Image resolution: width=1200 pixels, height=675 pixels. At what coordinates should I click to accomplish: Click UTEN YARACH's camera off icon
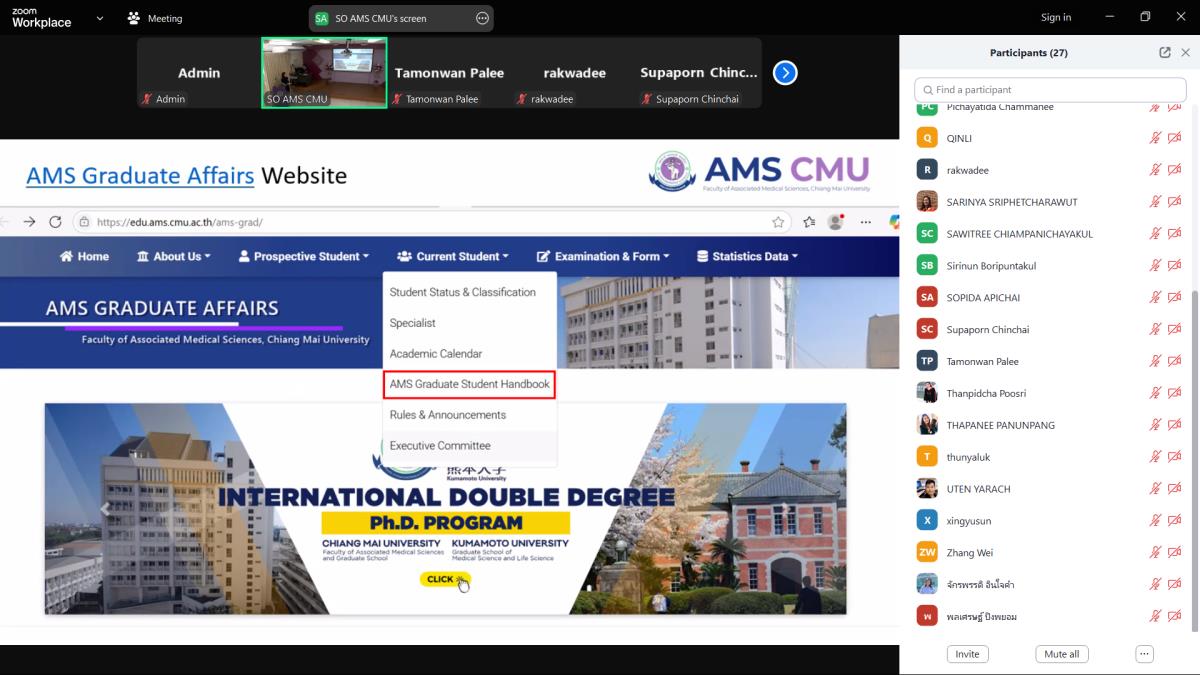coord(1175,489)
